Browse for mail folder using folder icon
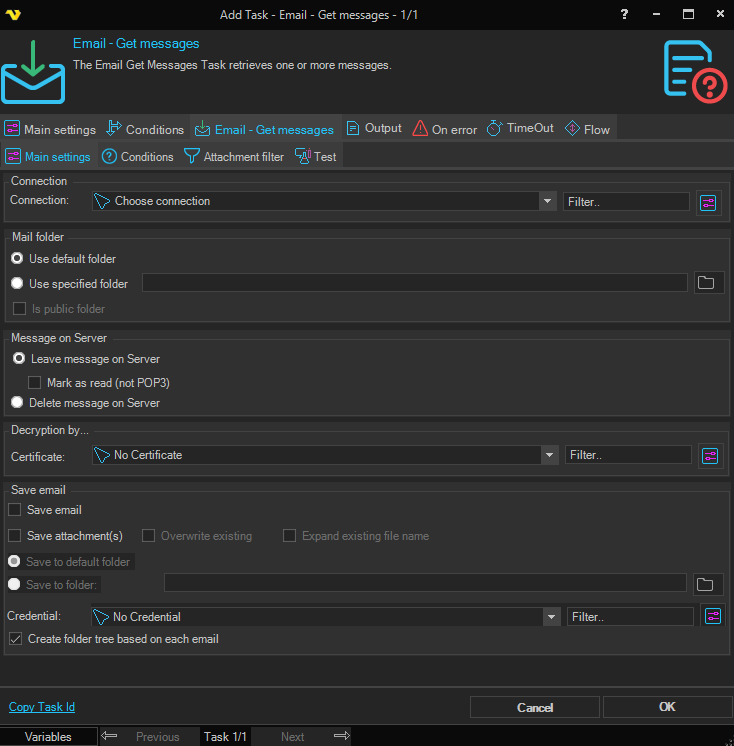 coord(706,283)
